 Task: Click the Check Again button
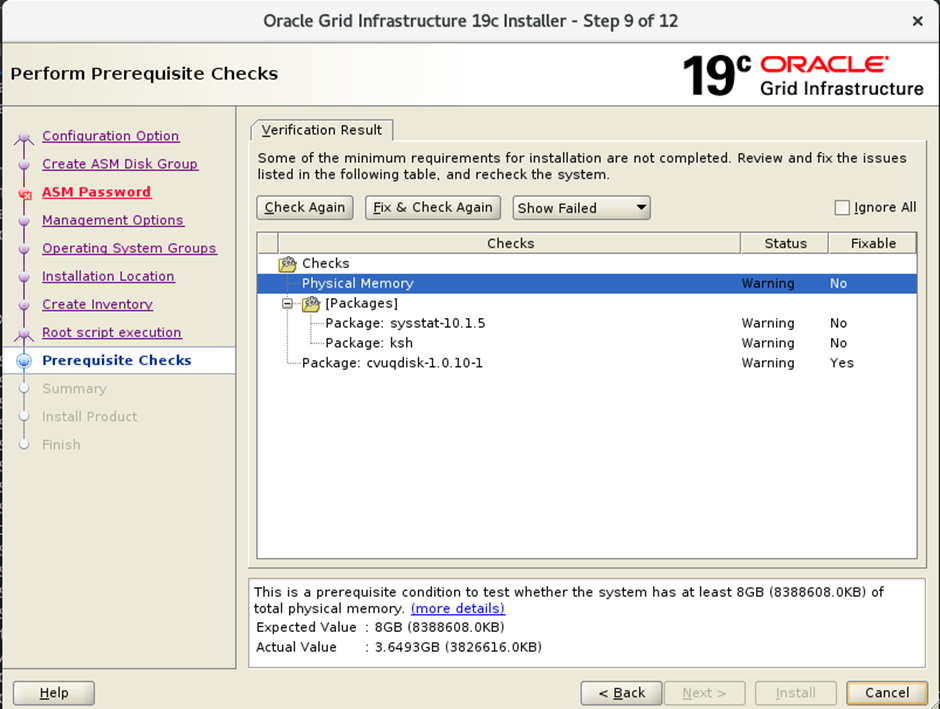coord(305,207)
